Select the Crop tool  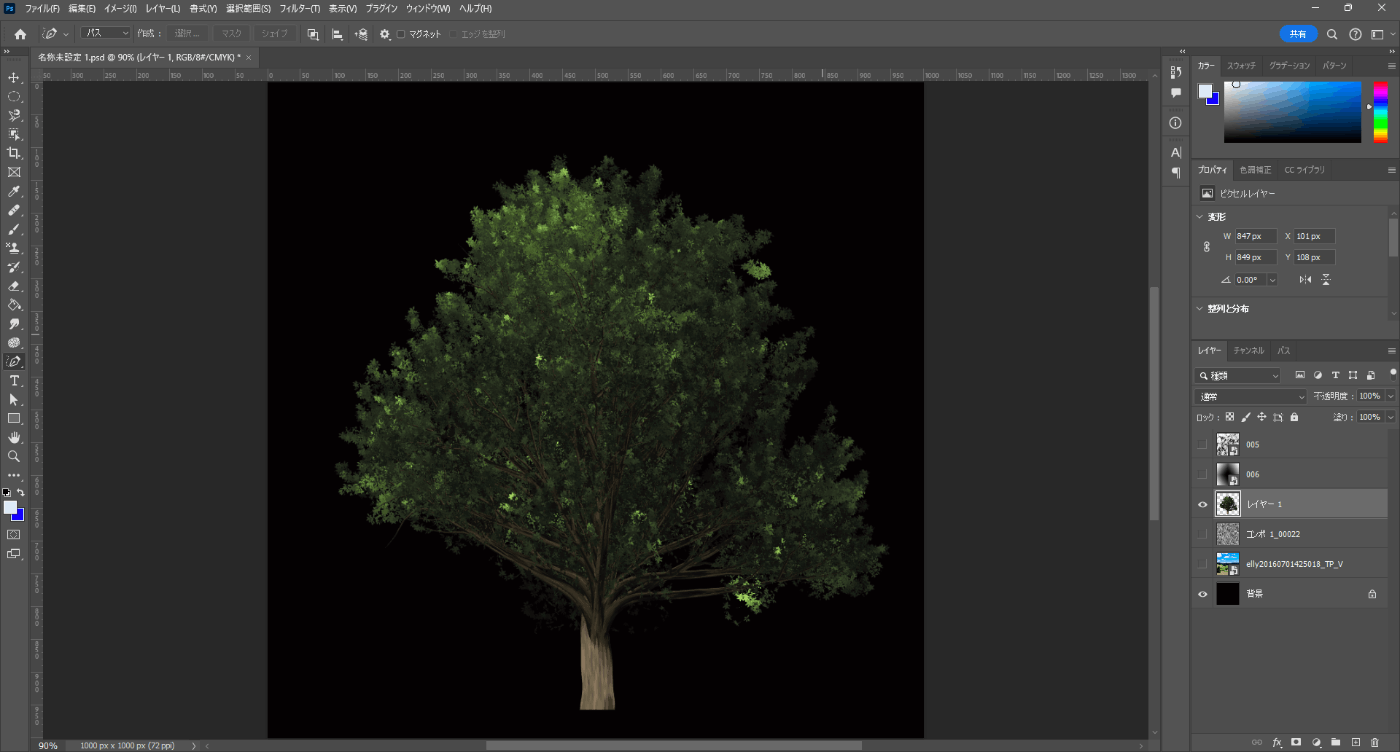[14, 153]
